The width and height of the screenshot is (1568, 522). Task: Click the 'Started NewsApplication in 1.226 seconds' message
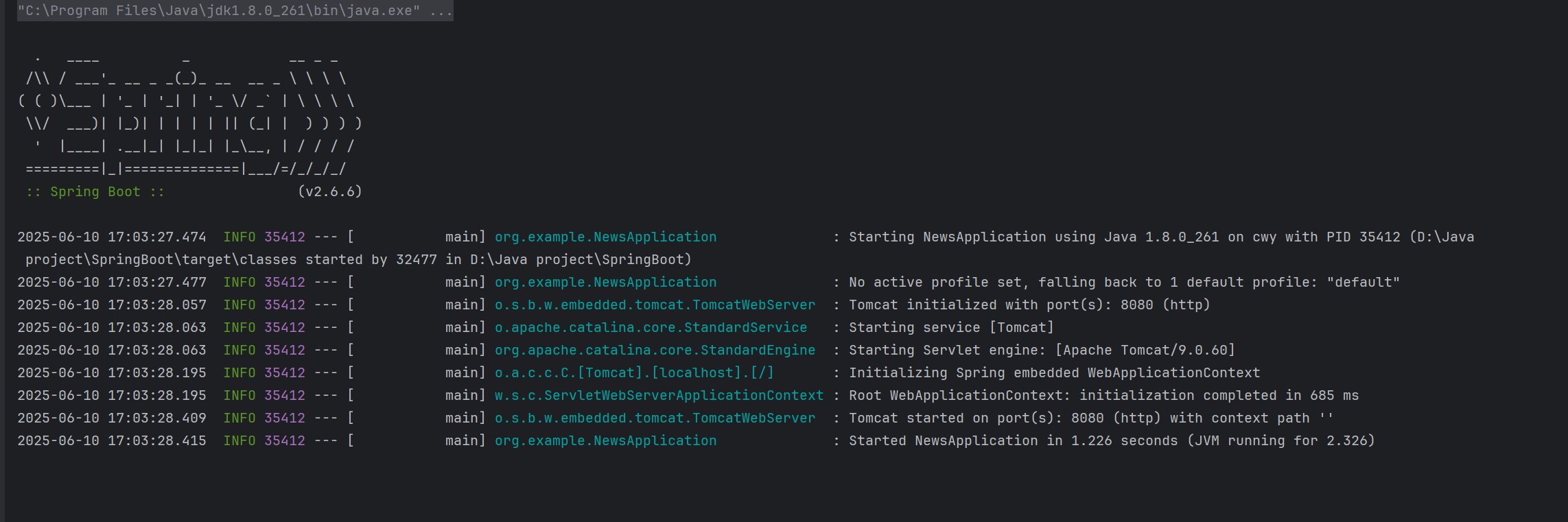click(1013, 440)
